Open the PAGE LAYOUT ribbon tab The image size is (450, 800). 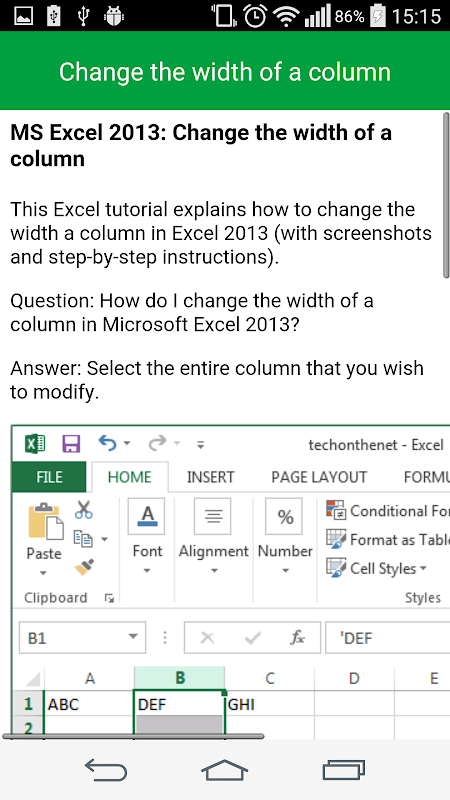click(x=319, y=477)
